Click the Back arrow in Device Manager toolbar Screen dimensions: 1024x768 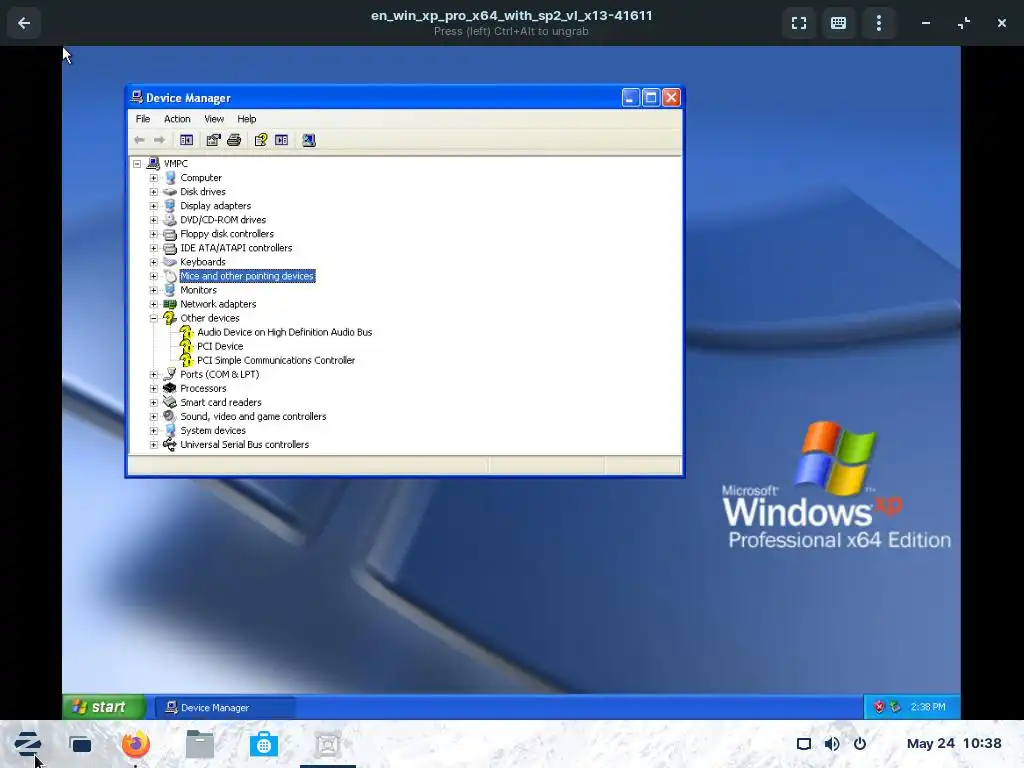coord(139,140)
